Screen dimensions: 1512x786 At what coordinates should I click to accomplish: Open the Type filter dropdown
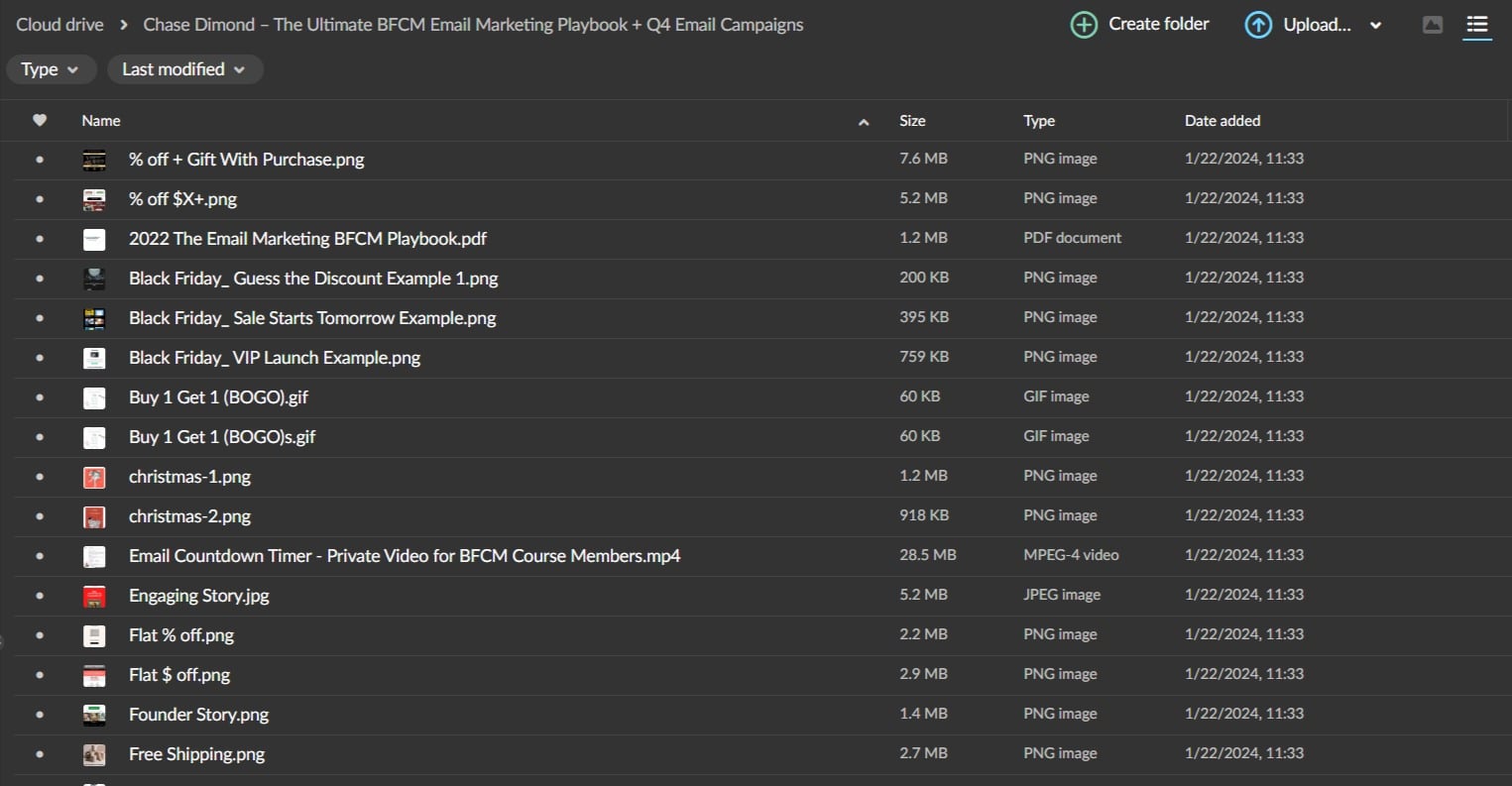click(x=51, y=69)
